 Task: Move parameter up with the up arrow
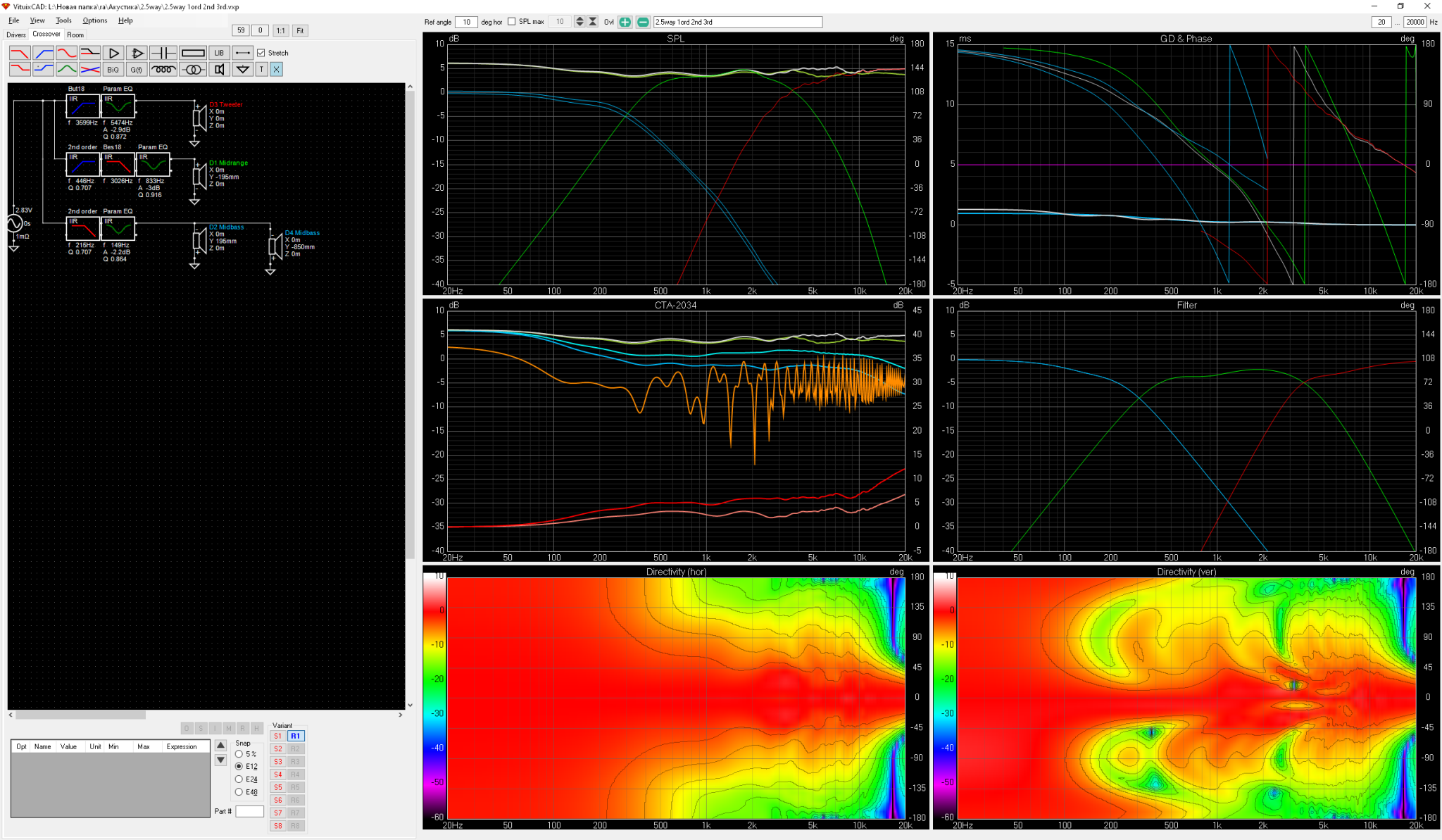[220, 745]
